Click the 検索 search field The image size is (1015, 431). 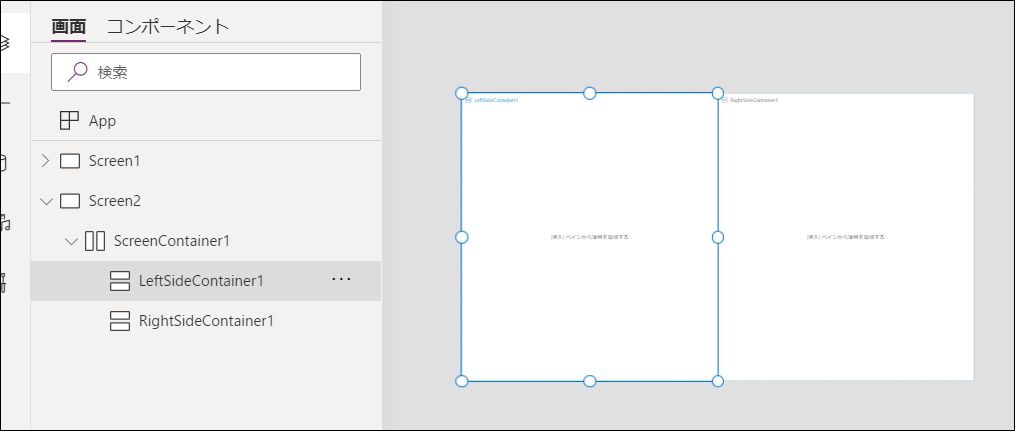206,72
